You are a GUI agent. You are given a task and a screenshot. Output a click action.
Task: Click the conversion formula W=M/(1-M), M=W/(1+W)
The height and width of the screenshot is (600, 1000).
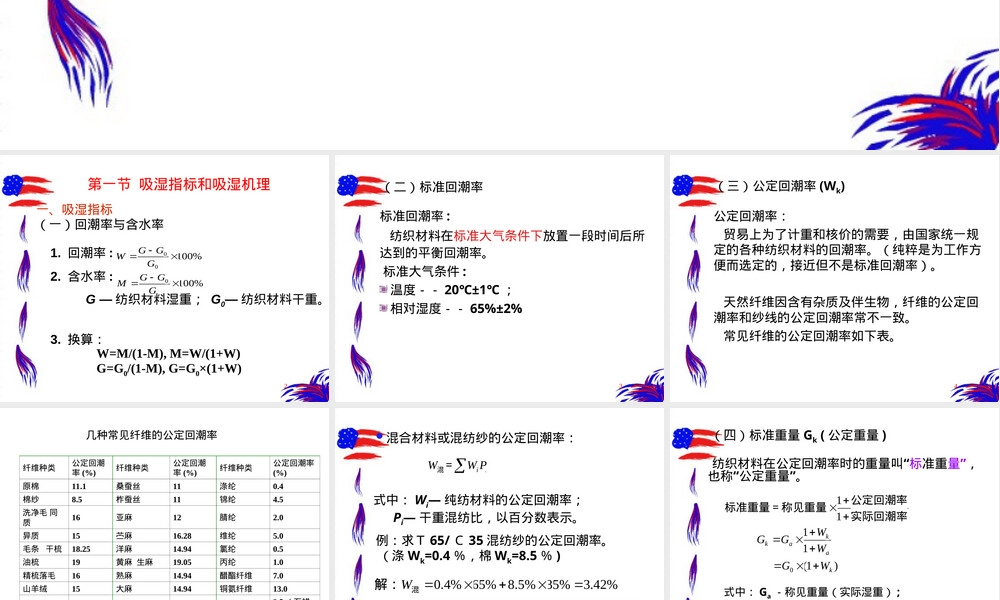click(168, 353)
